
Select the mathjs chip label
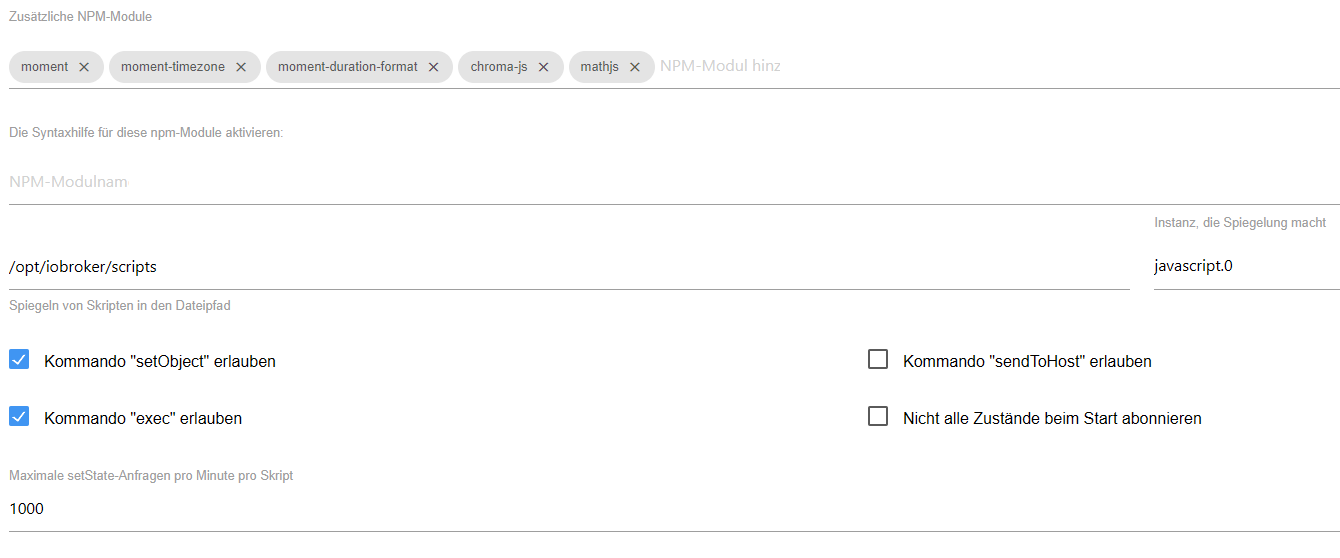(600, 67)
